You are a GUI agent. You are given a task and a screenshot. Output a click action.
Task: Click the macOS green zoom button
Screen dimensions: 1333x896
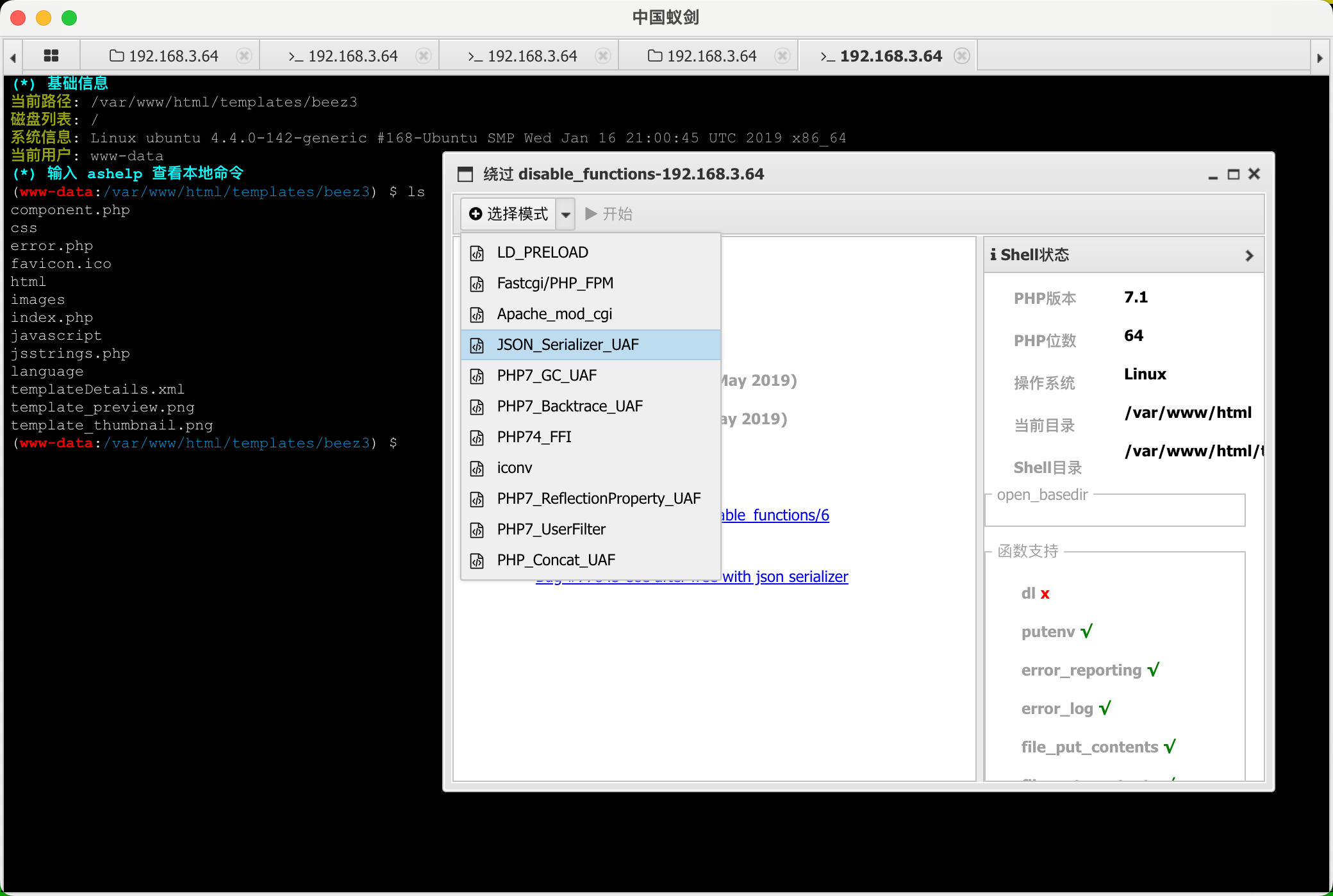pyautogui.click(x=69, y=18)
